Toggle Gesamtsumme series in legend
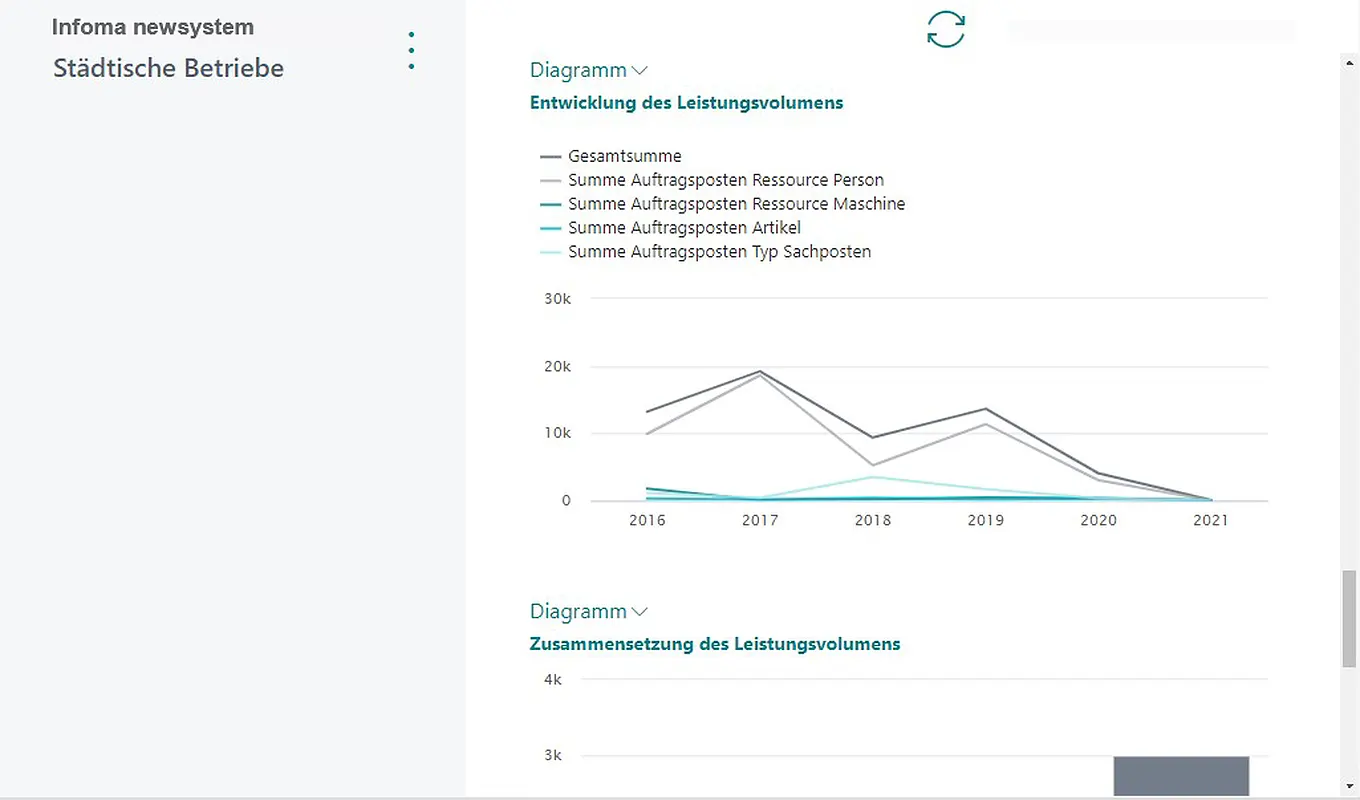This screenshot has height=800, width=1360. point(624,156)
